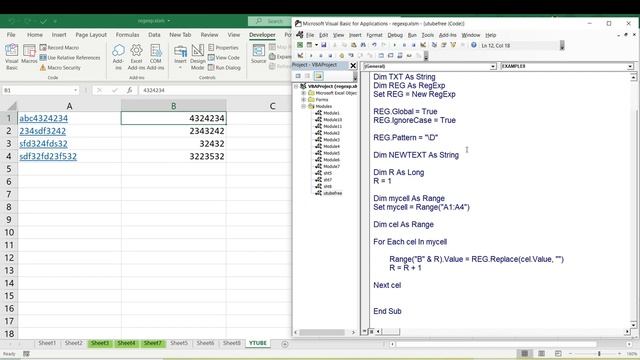Switch to the green Sheet3 tab
The height and width of the screenshot is (360, 640).
[100, 343]
